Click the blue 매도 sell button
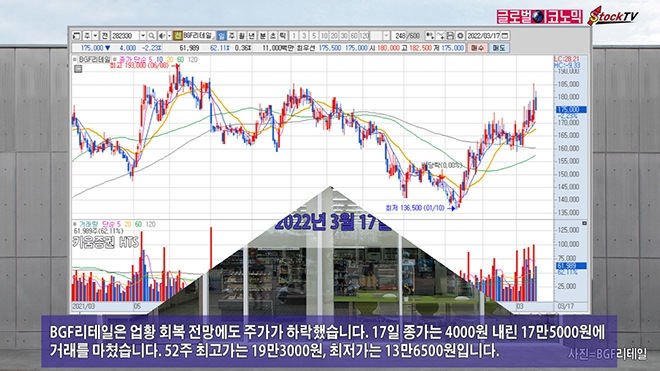 pyautogui.click(x=500, y=48)
